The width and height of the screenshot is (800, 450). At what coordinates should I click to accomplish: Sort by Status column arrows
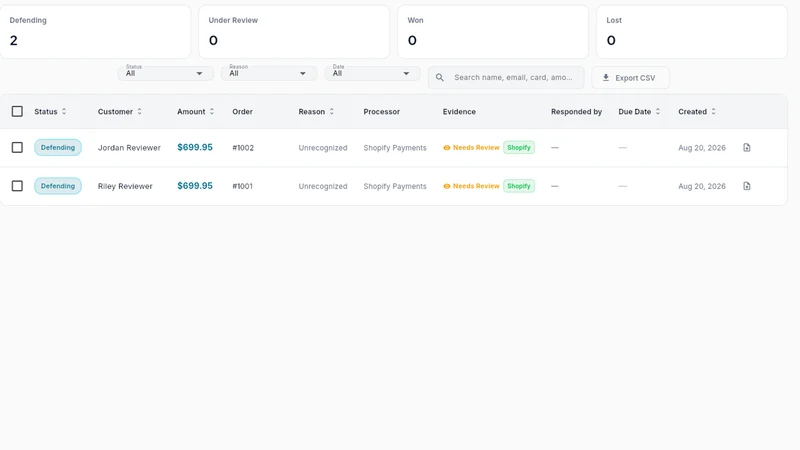[64, 111]
